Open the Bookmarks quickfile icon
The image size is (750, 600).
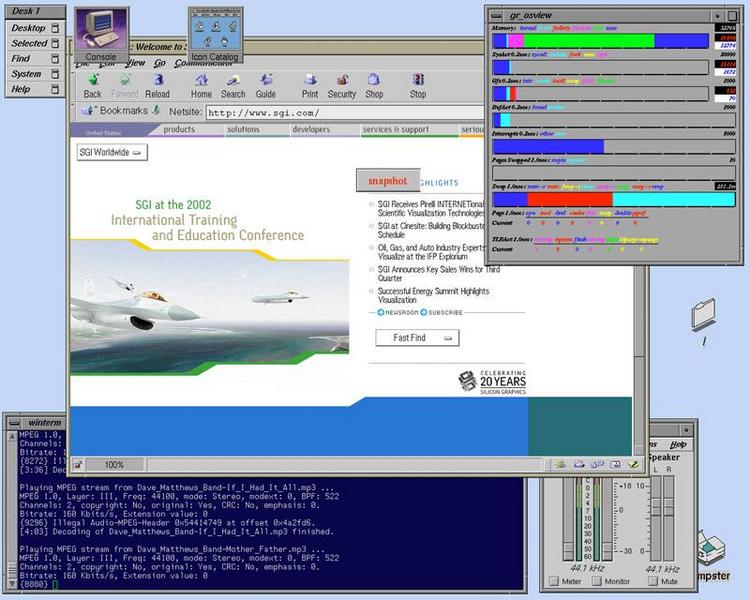pyautogui.click(x=88, y=111)
